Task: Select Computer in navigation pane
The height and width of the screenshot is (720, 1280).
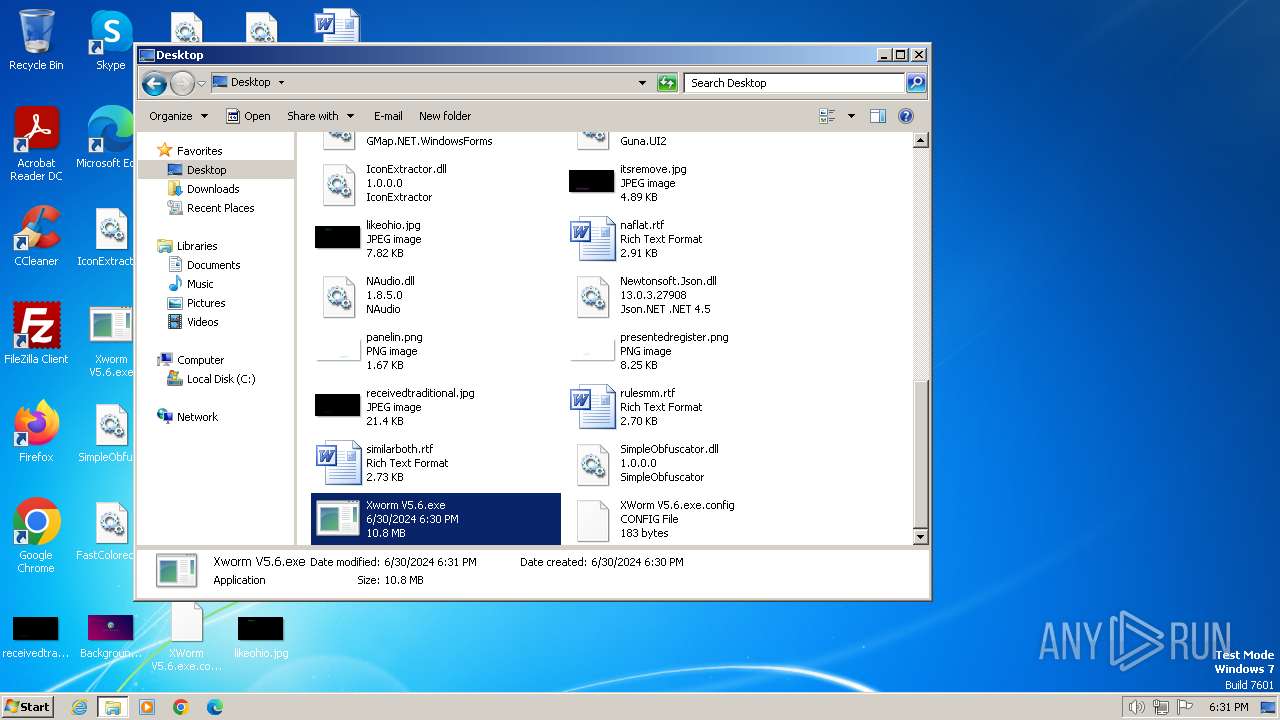Action: [200, 360]
